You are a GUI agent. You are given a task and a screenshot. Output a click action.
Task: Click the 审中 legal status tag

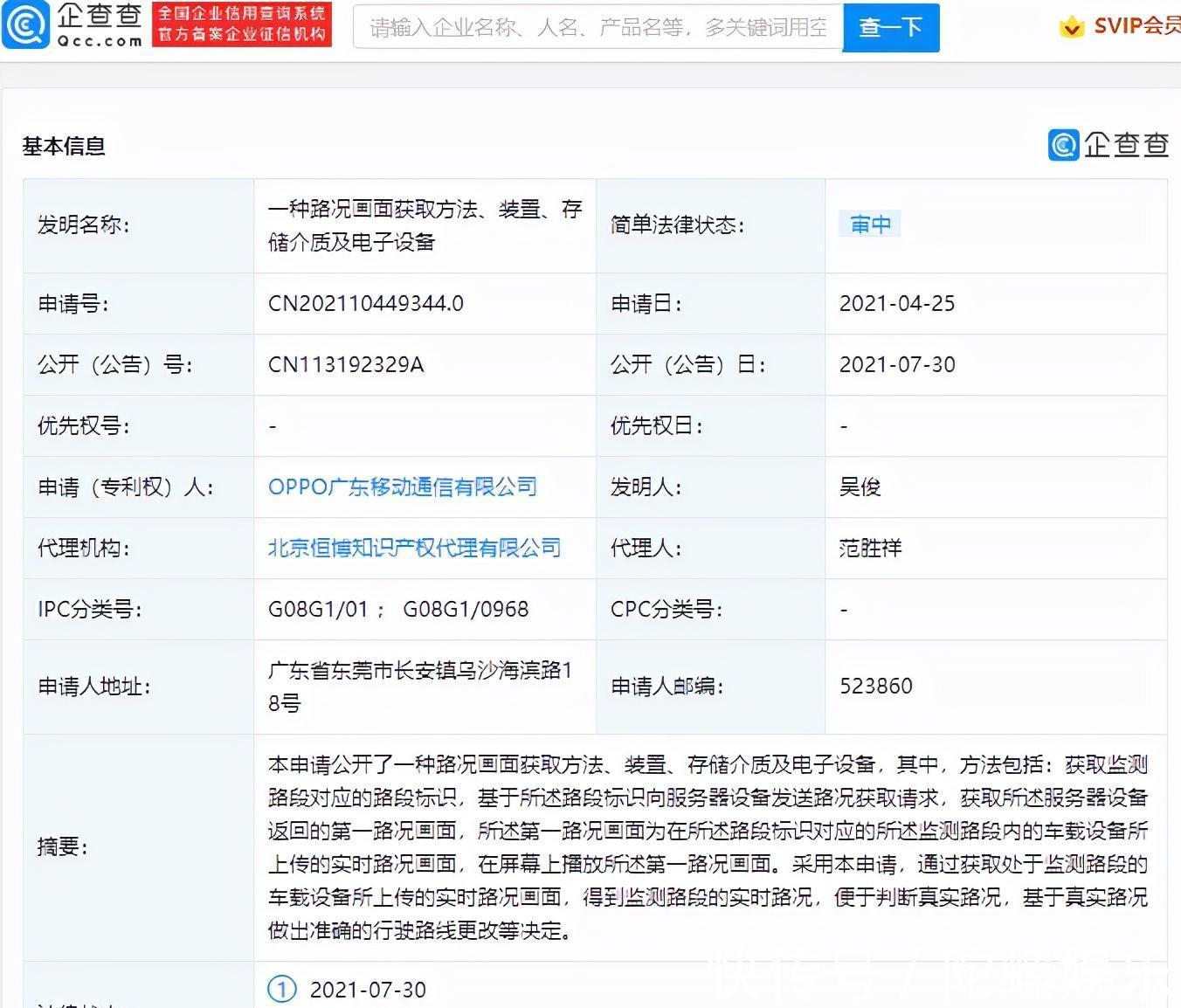click(870, 224)
